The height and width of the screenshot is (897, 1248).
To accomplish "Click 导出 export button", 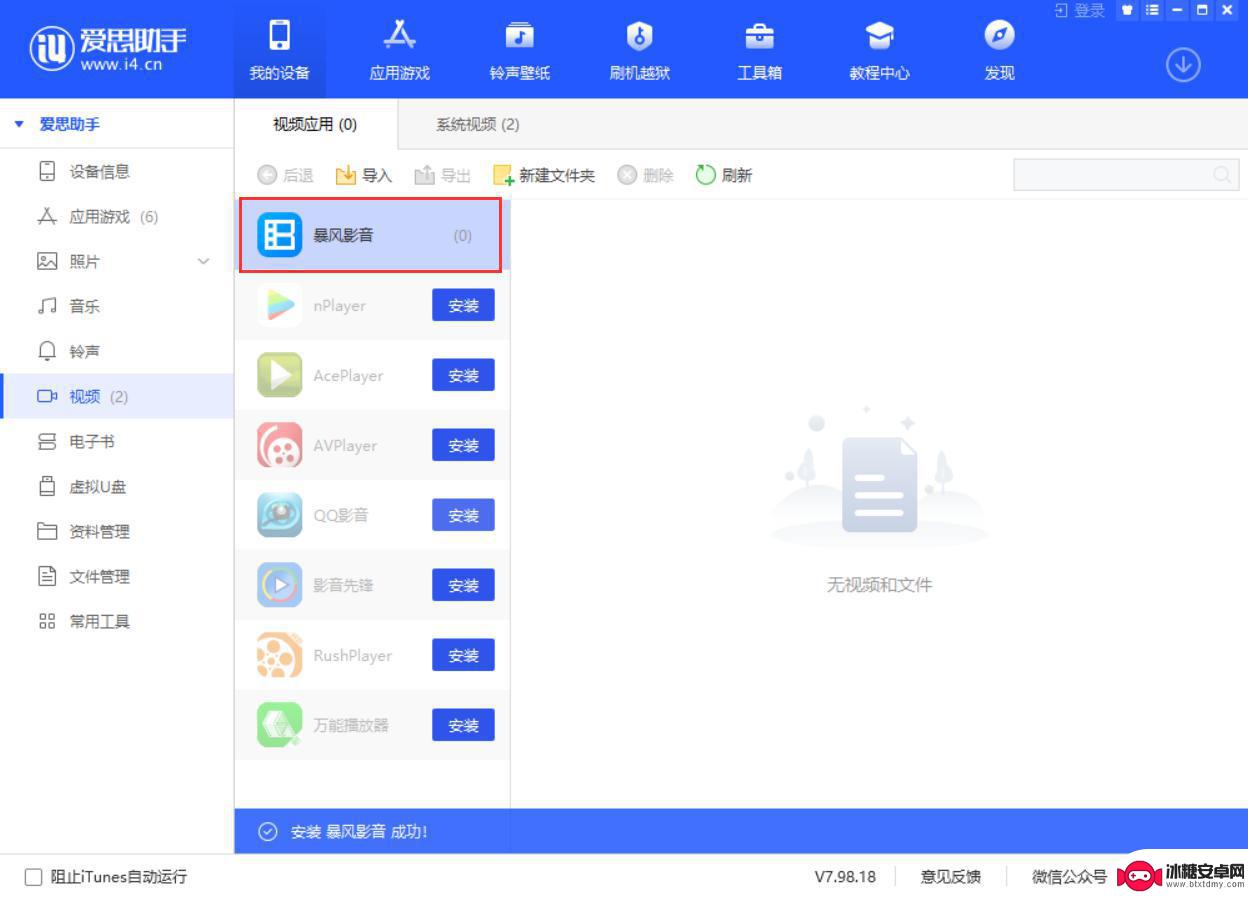I will click(442, 175).
